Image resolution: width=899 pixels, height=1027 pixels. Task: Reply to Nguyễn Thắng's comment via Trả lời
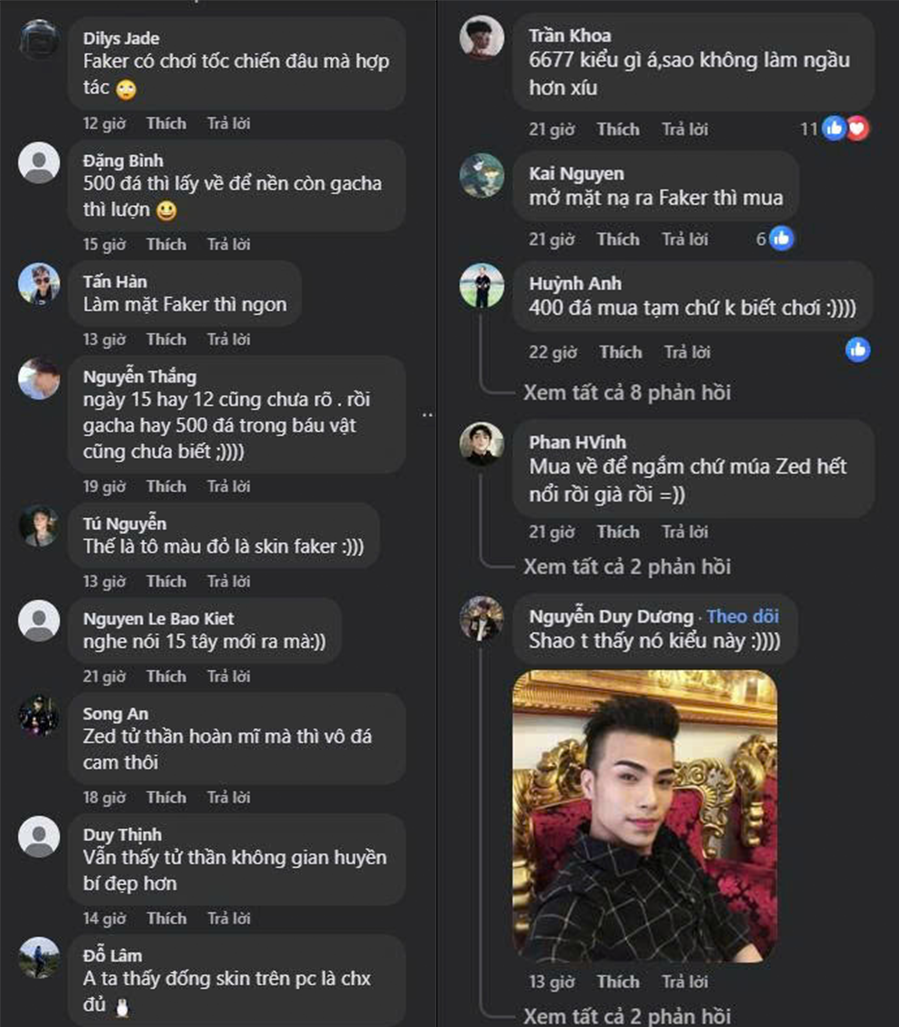pos(229,486)
